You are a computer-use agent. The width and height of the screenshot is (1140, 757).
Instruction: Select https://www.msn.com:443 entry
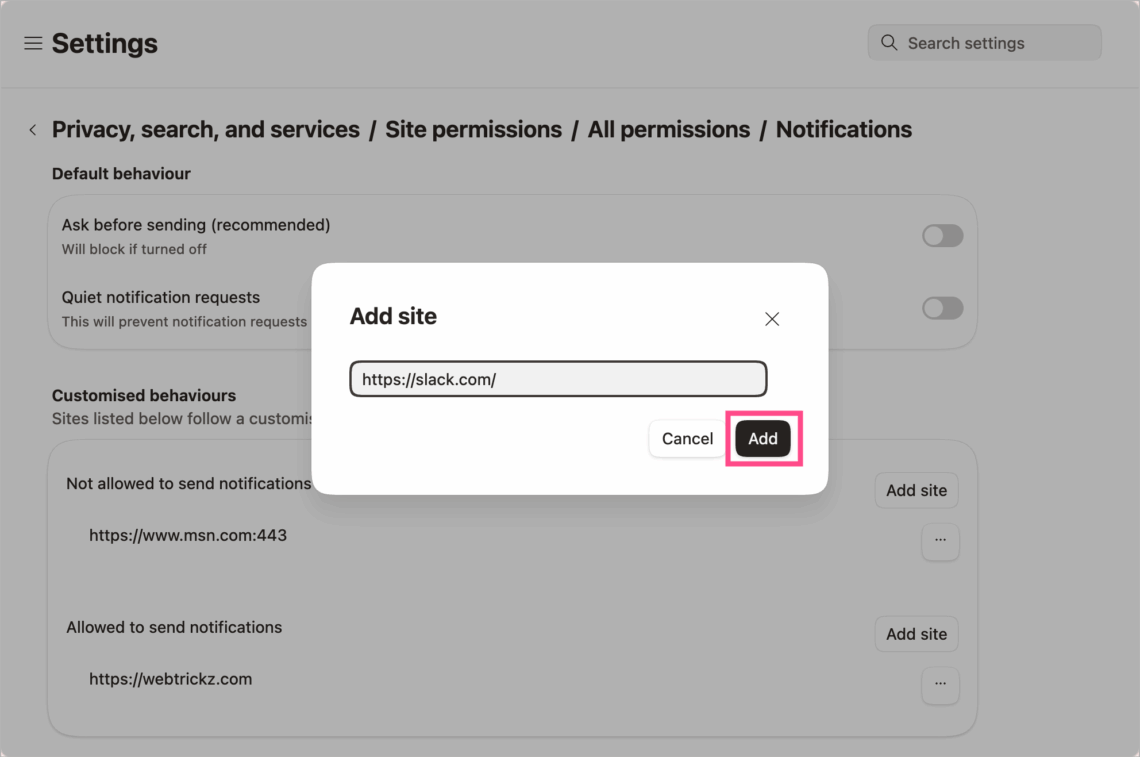(188, 535)
